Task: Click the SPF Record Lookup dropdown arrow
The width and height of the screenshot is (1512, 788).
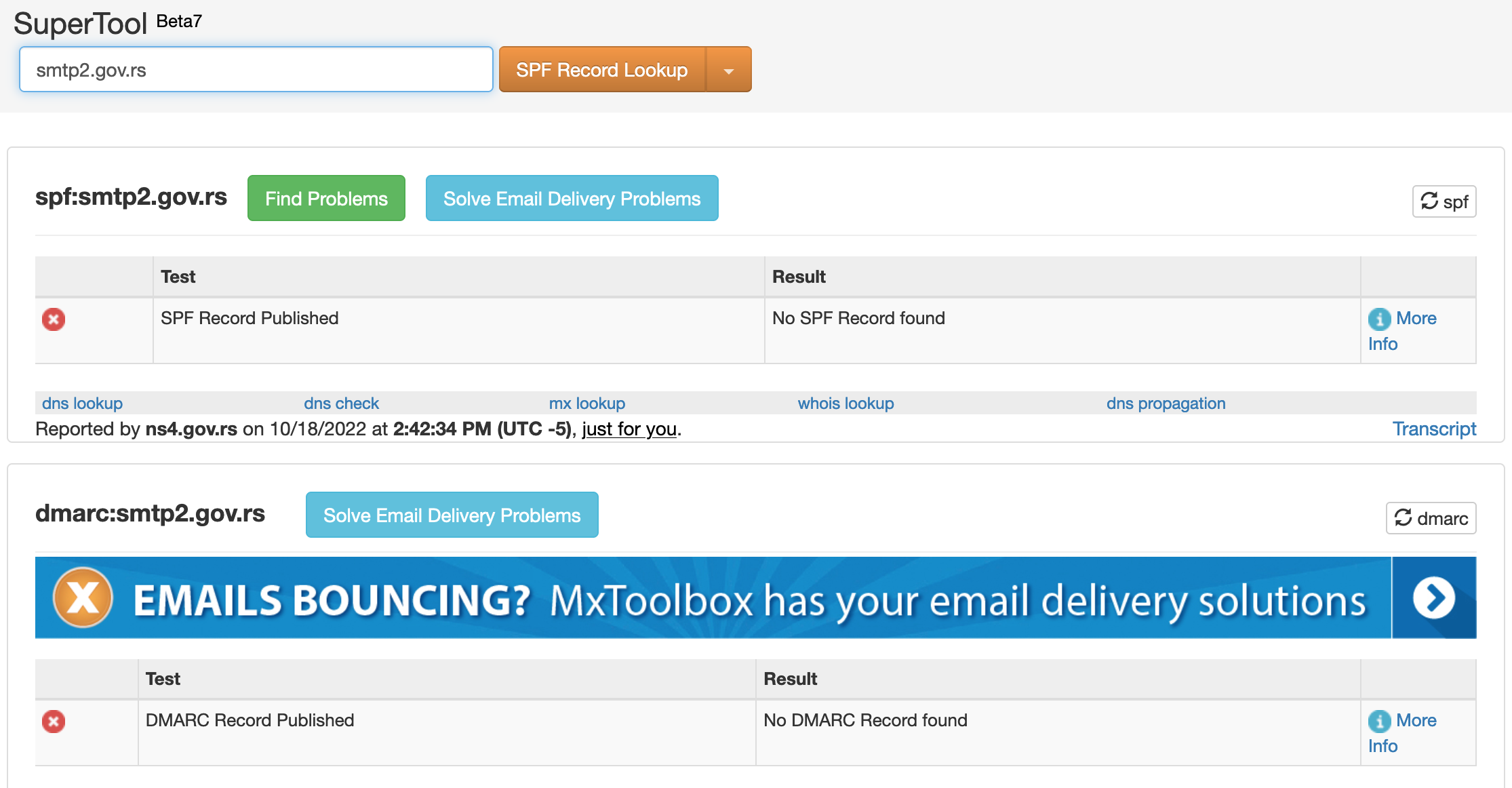Action: 731,69
